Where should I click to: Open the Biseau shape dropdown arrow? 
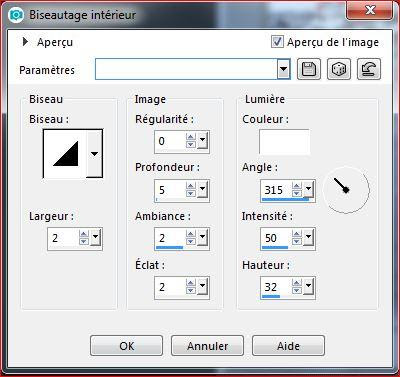(94, 154)
